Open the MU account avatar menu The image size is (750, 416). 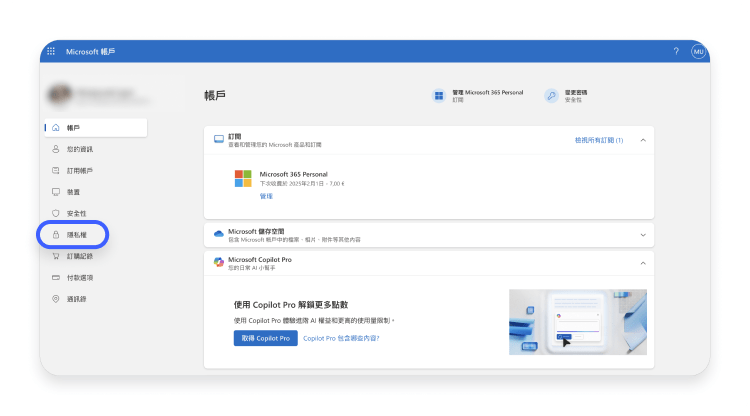[698, 51]
